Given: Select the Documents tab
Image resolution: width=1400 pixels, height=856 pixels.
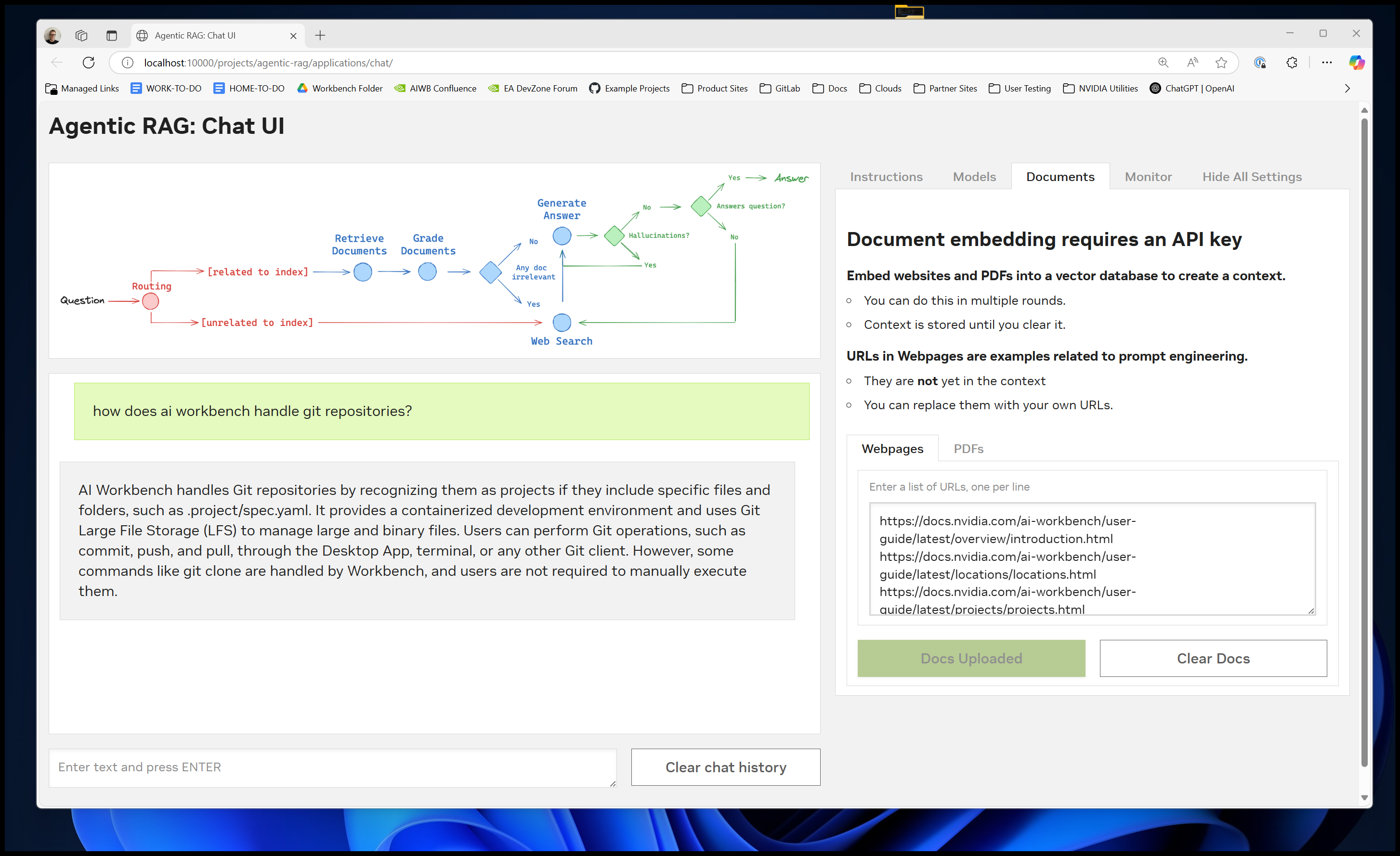Looking at the screenshot, I should click(1060, 177).
